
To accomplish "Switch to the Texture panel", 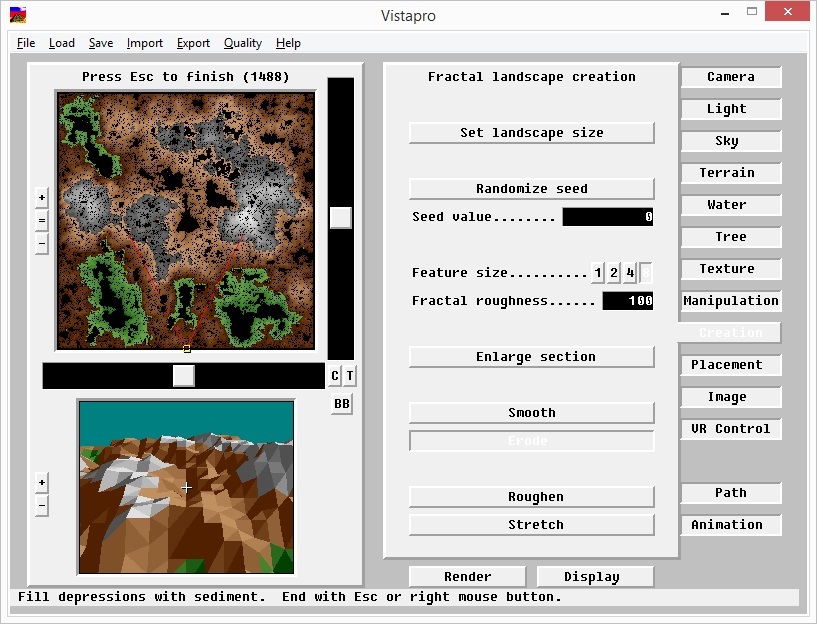I will (x=731, y=269).
